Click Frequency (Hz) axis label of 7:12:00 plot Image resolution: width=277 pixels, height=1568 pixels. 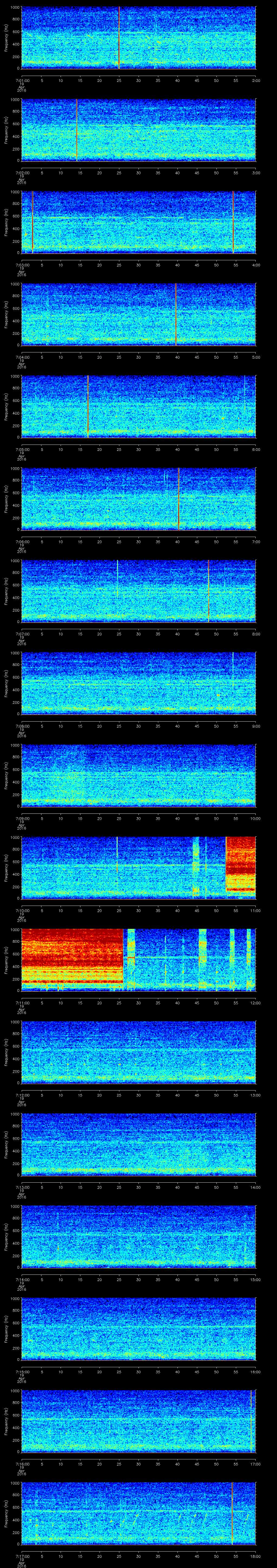(6, 1052)
